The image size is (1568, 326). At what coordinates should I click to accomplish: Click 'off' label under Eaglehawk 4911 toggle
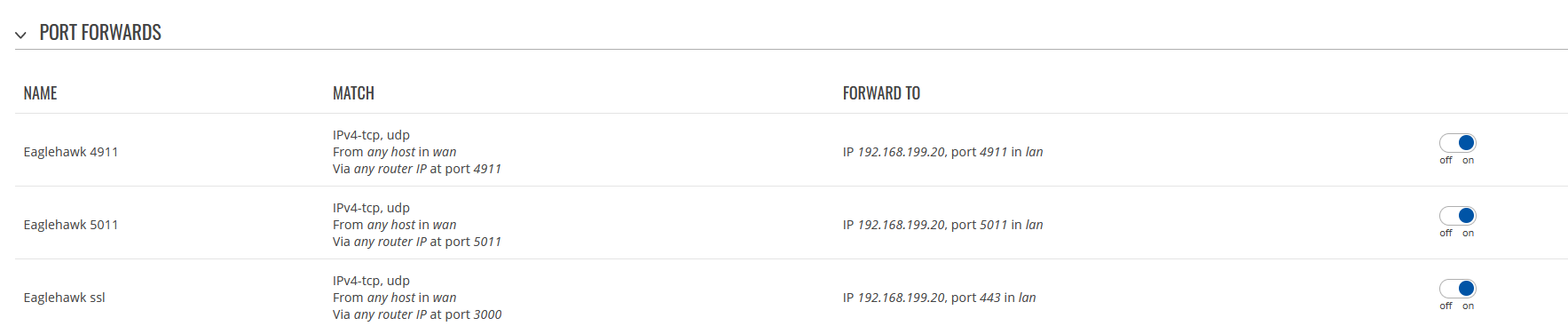(1446, 161)
